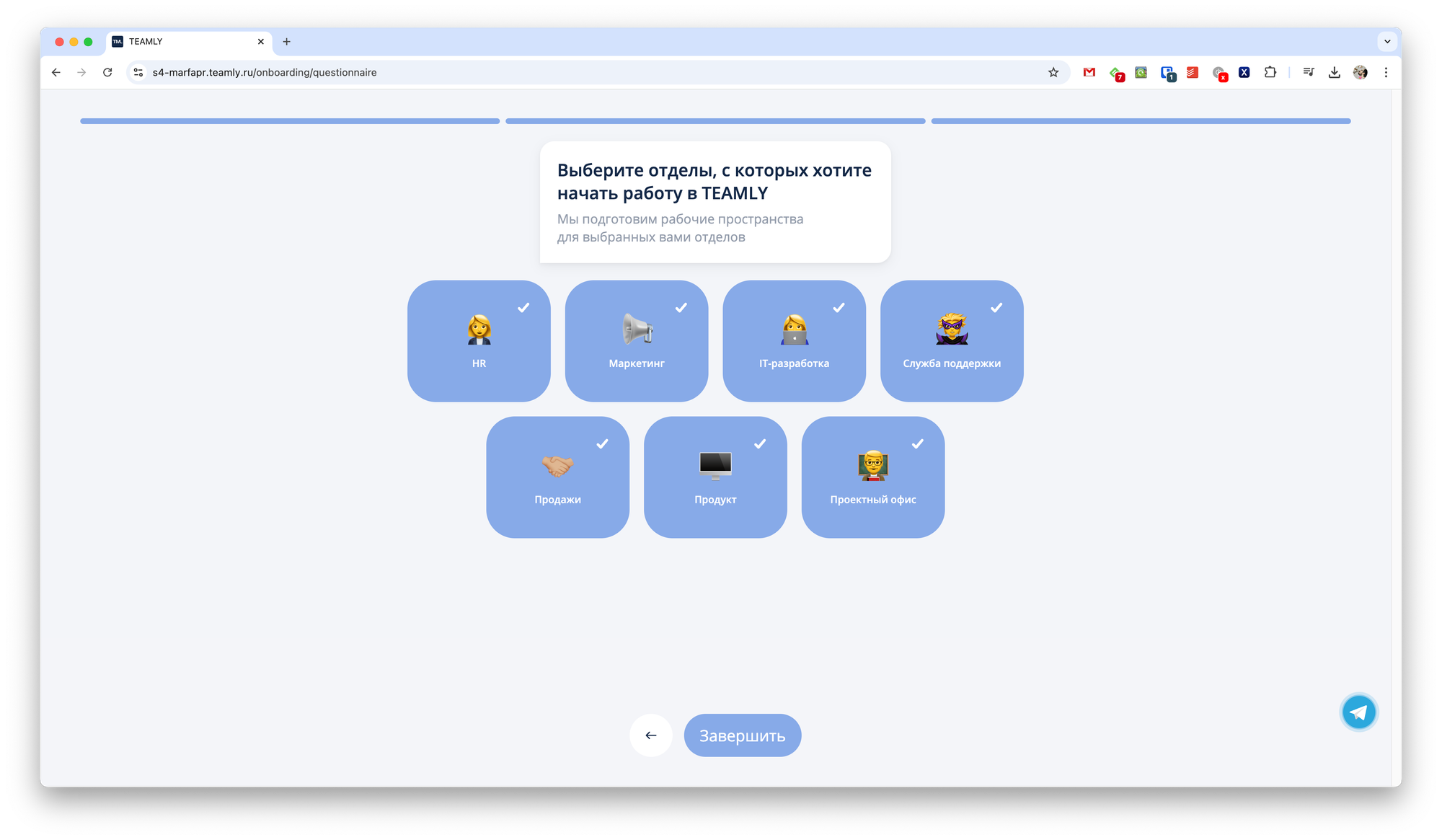The height and width of the screenshot is (840, 1442).
Task: Click the first progress bar segment
Action: pyautogui.click(x=289, y=121)
